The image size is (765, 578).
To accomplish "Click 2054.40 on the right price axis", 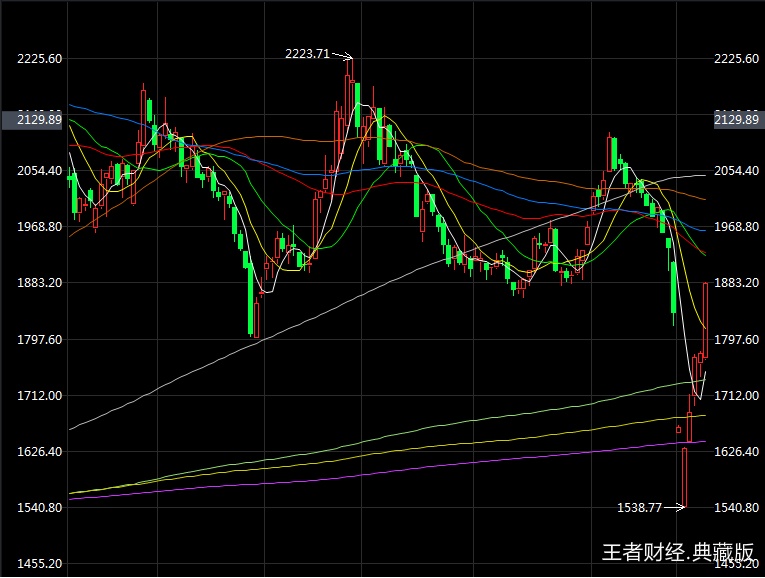I will [737, 171].
